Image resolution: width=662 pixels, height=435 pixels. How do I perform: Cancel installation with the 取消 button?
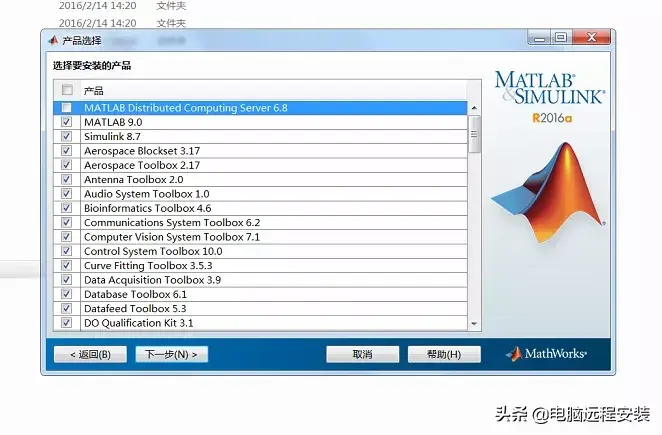[x=362, y=354]
